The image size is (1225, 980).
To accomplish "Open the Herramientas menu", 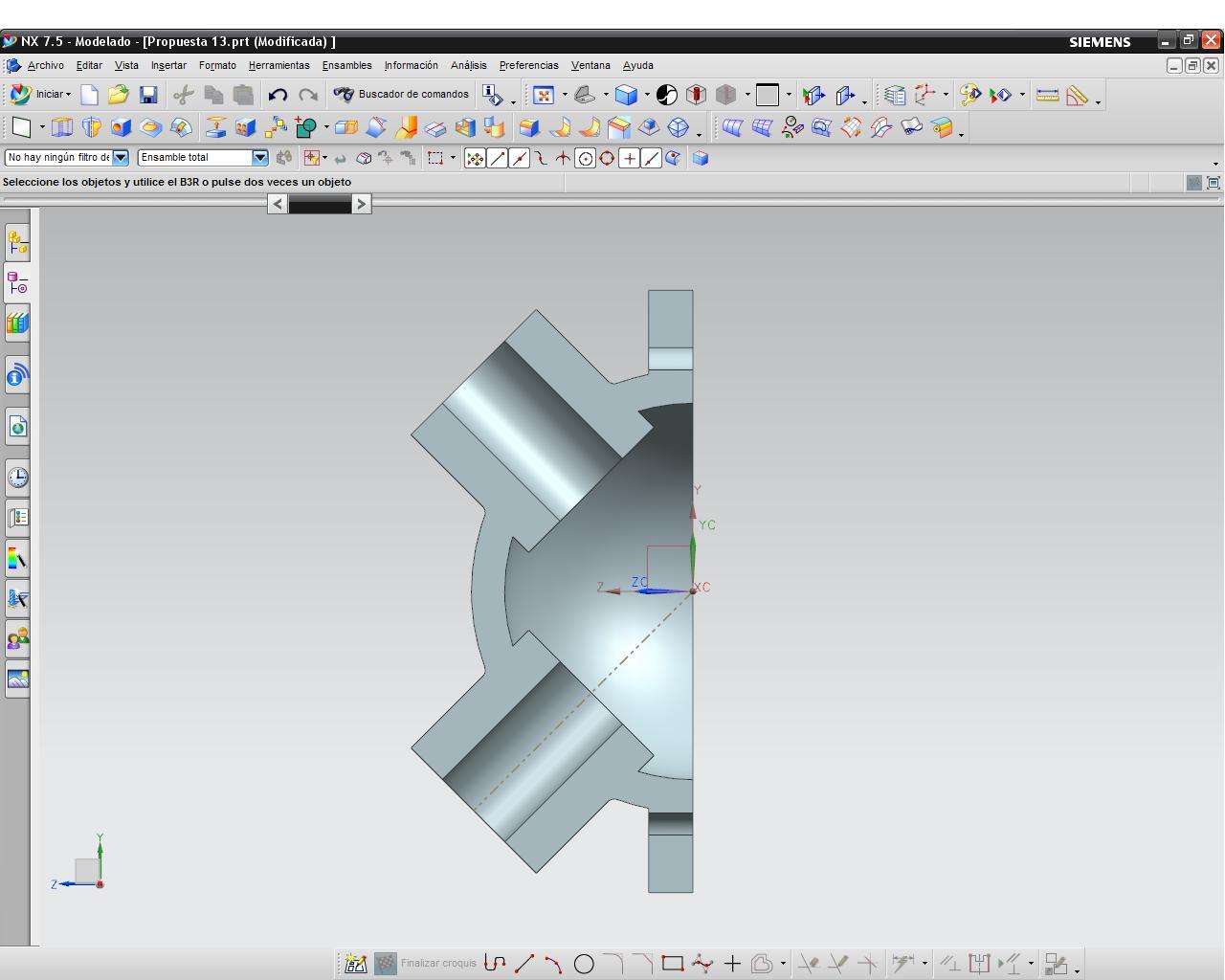I will tap(279, 65).
